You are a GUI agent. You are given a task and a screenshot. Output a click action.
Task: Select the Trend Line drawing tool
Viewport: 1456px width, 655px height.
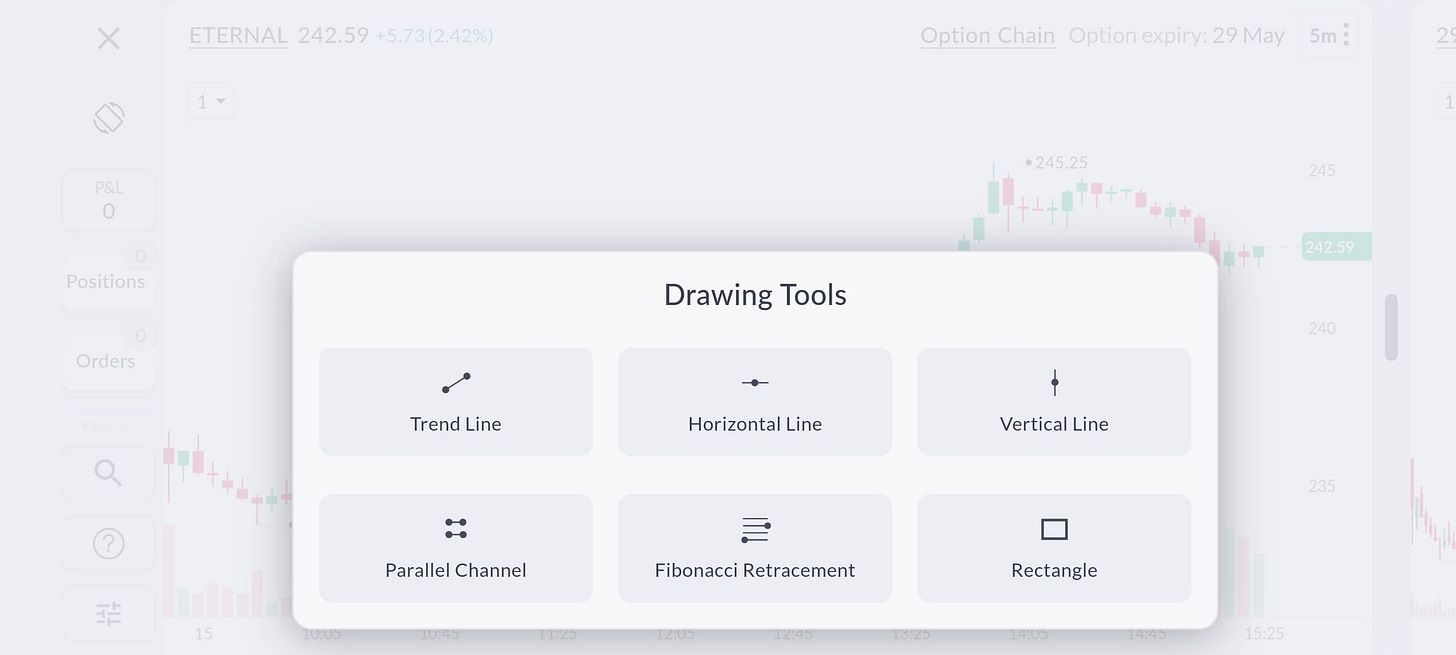pyautogui.click(x=456, y=401)
